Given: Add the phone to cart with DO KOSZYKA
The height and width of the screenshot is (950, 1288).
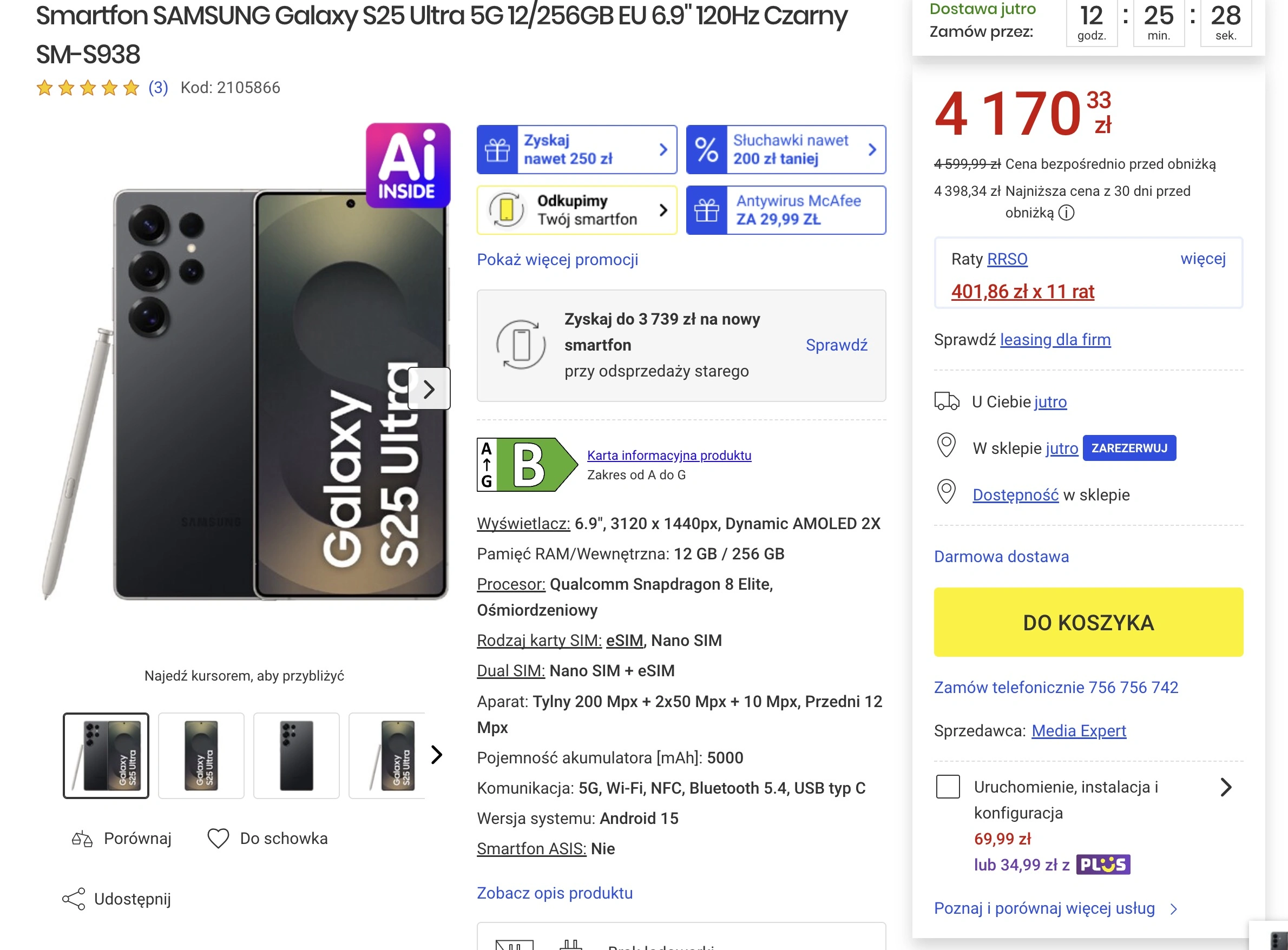Looking at the screenshot, I should (1088, 622).
